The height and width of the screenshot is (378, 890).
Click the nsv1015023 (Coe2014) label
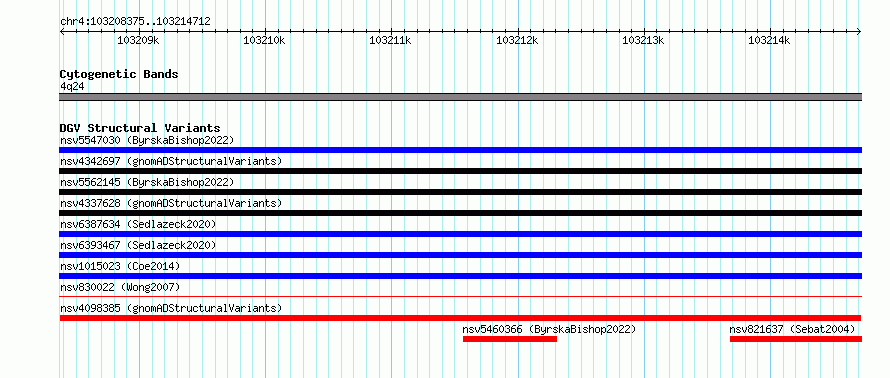(x=120, y=266)
